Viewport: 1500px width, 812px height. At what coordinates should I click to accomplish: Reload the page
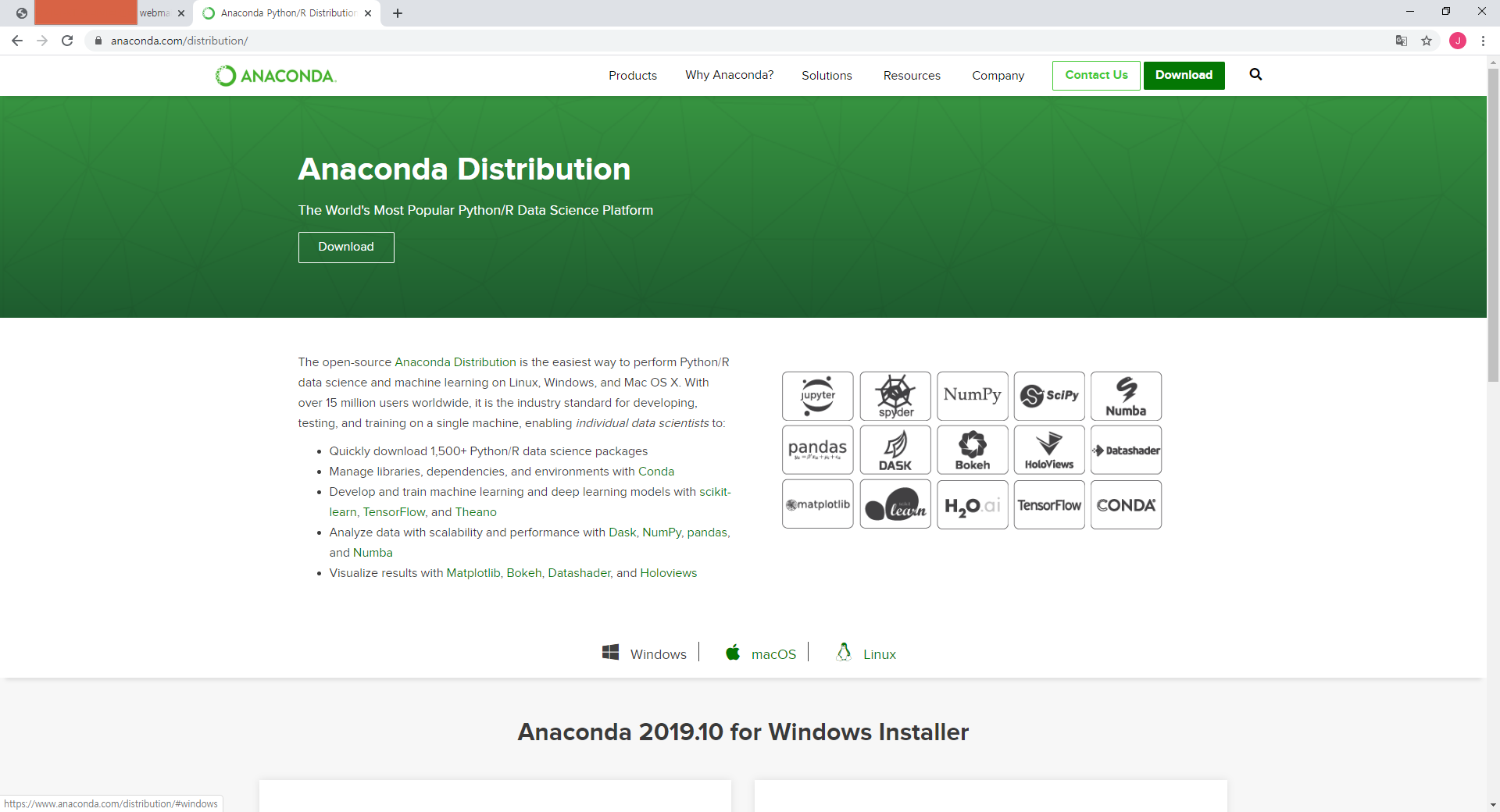pos(67,41)
